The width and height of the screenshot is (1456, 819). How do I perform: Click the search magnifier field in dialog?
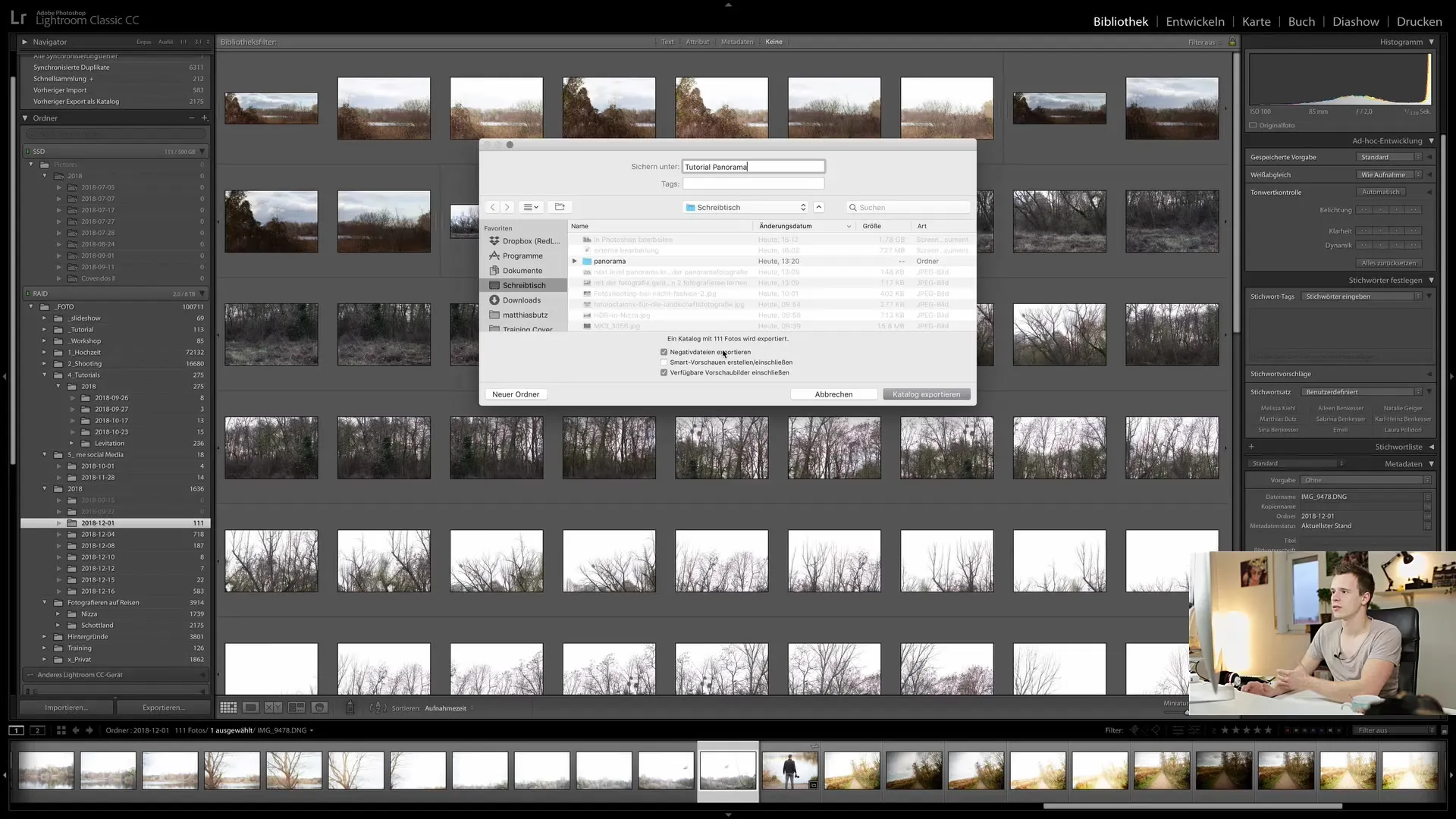tap(908, 207)
